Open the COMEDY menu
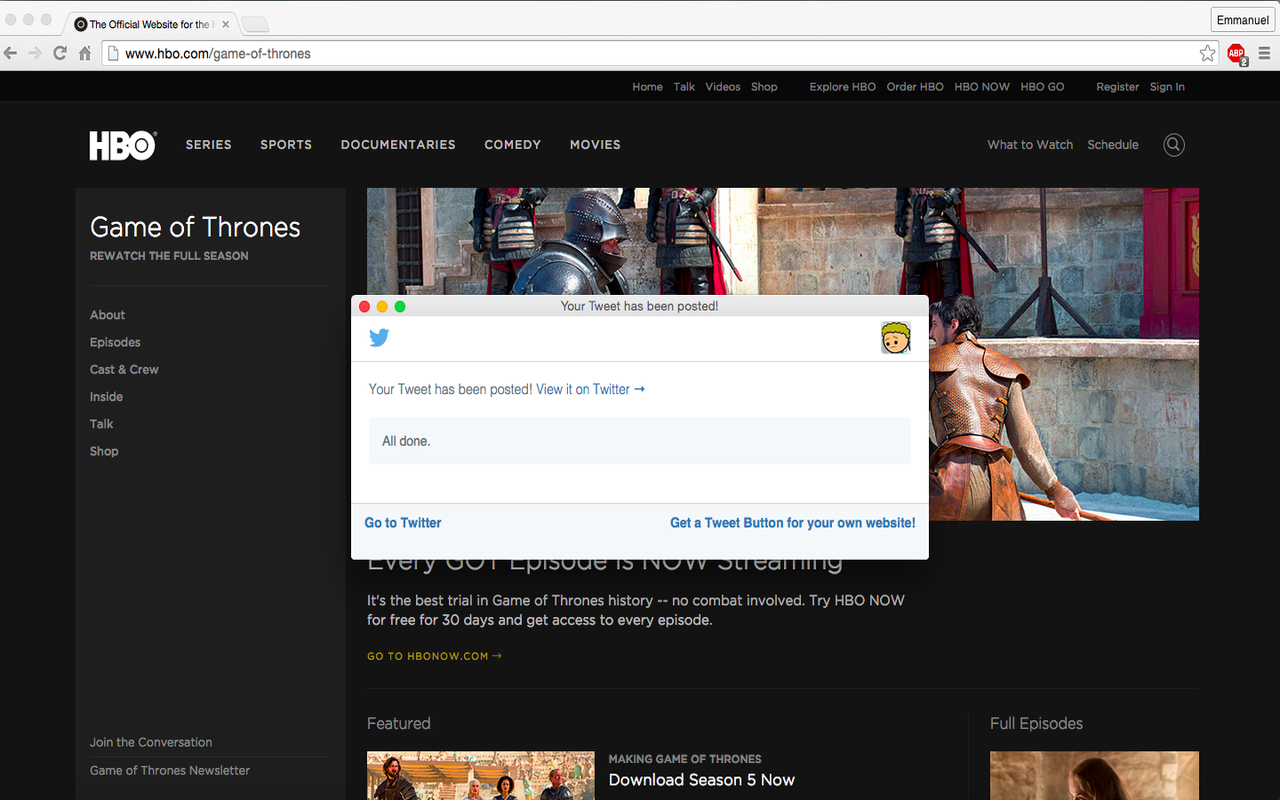 click(x=512, y=145)
